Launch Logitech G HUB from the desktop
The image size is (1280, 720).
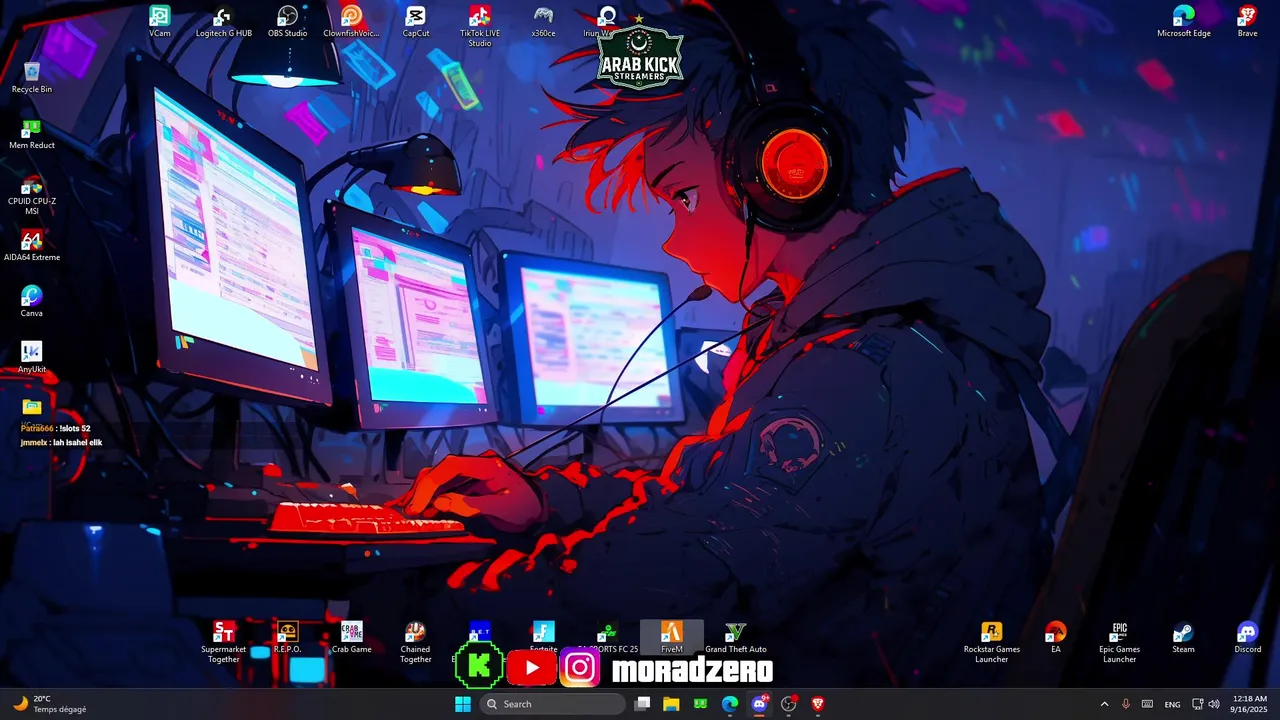pyautogui.click(x=224, y=21)
